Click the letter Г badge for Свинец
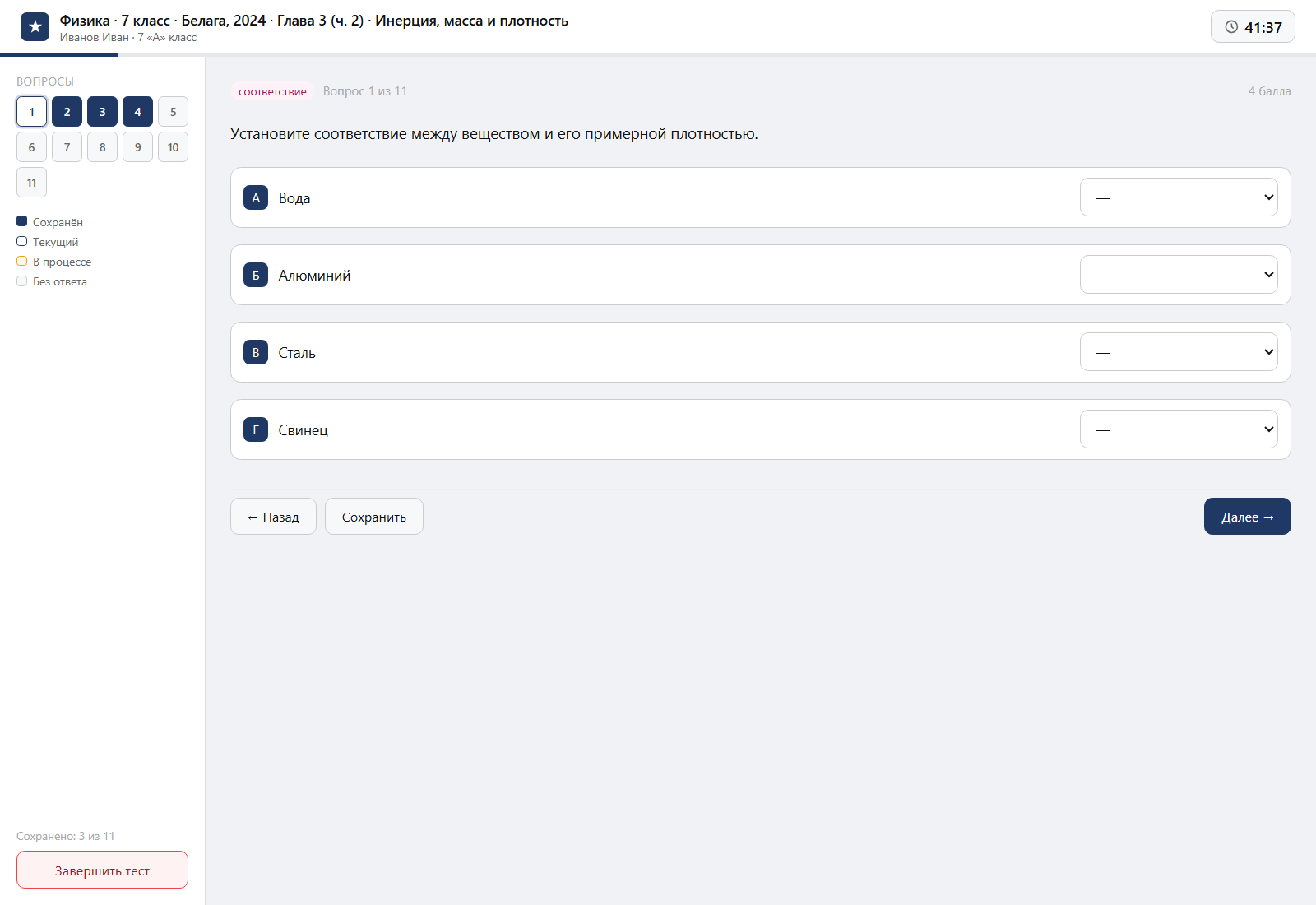This screenshot has width=1316, height=905. 256,429
